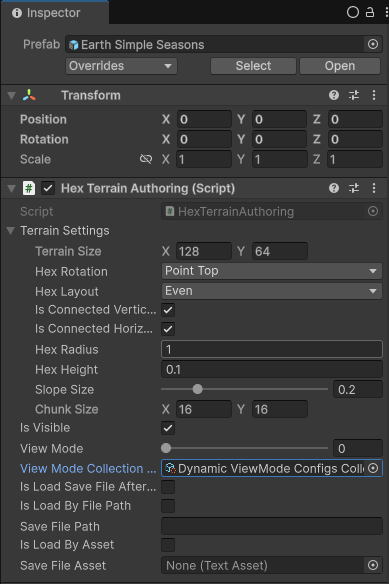389x584 pixels.
Task: Open the Inspector tab's three-dot menu
Action: coord(386,12)
